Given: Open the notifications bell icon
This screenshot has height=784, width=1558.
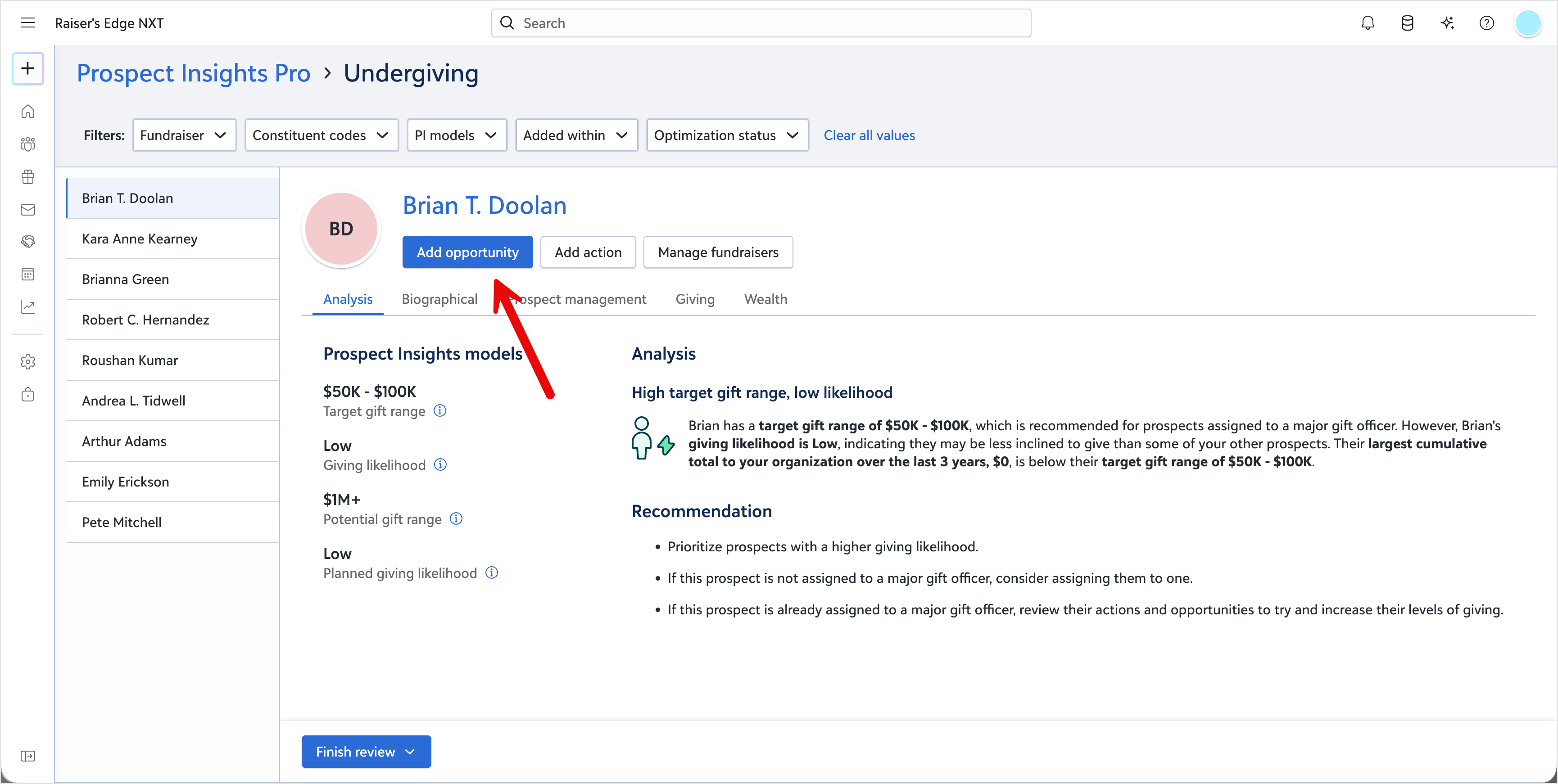Looking at the screenshot, I should (x=1368, y=23).
